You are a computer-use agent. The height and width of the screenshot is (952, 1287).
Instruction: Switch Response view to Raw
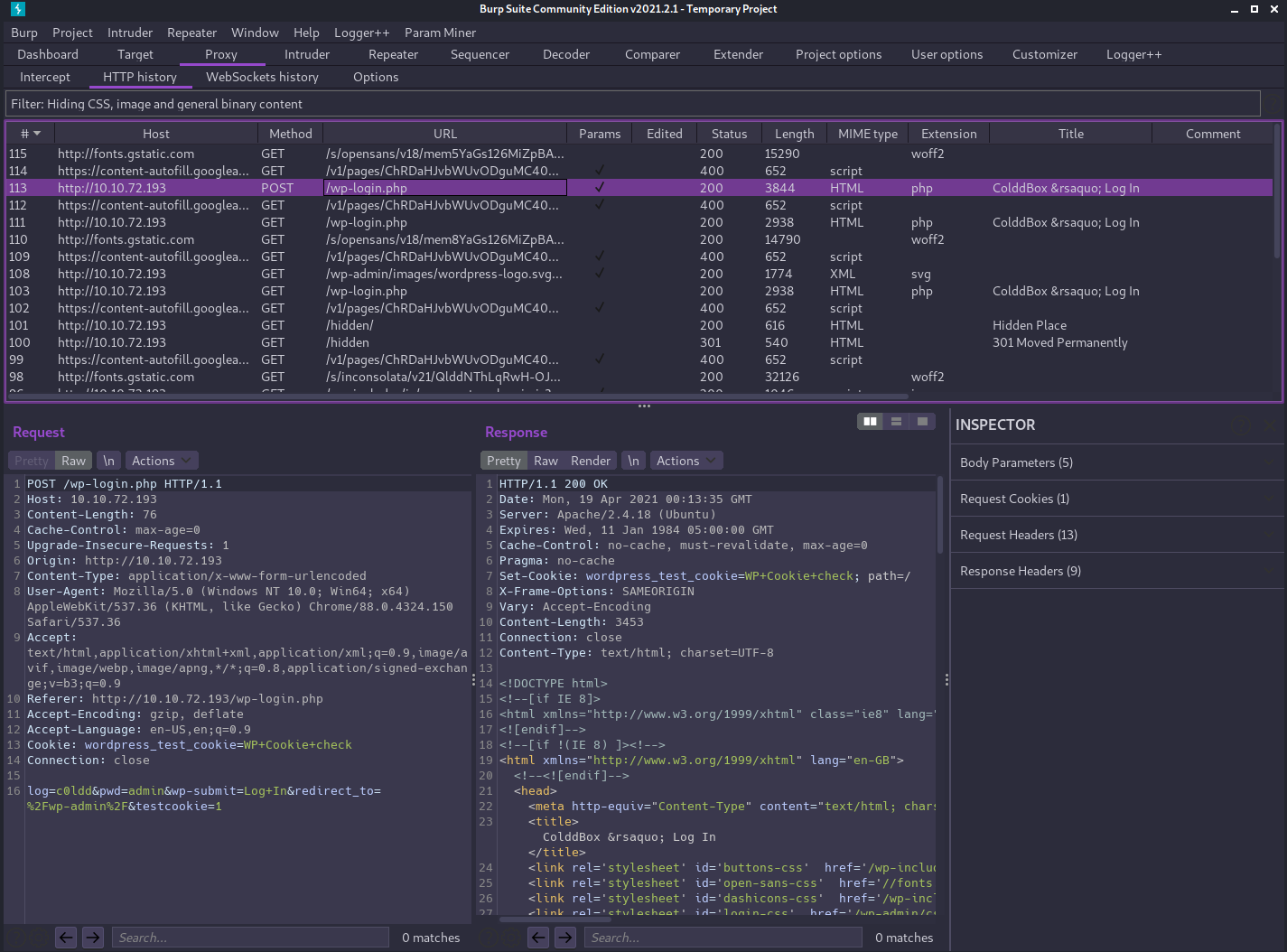click(546, 461)
